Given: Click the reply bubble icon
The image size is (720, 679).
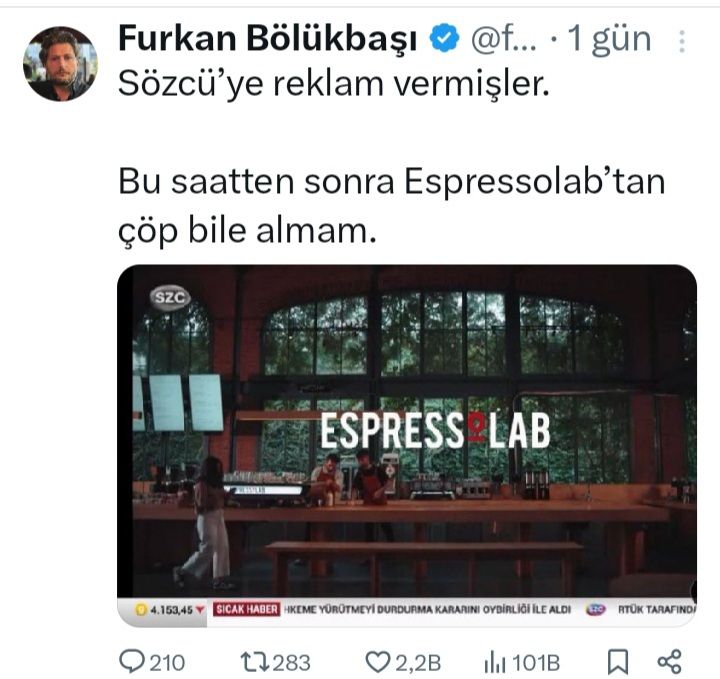Looking at the screenshot, I should 132,662.
